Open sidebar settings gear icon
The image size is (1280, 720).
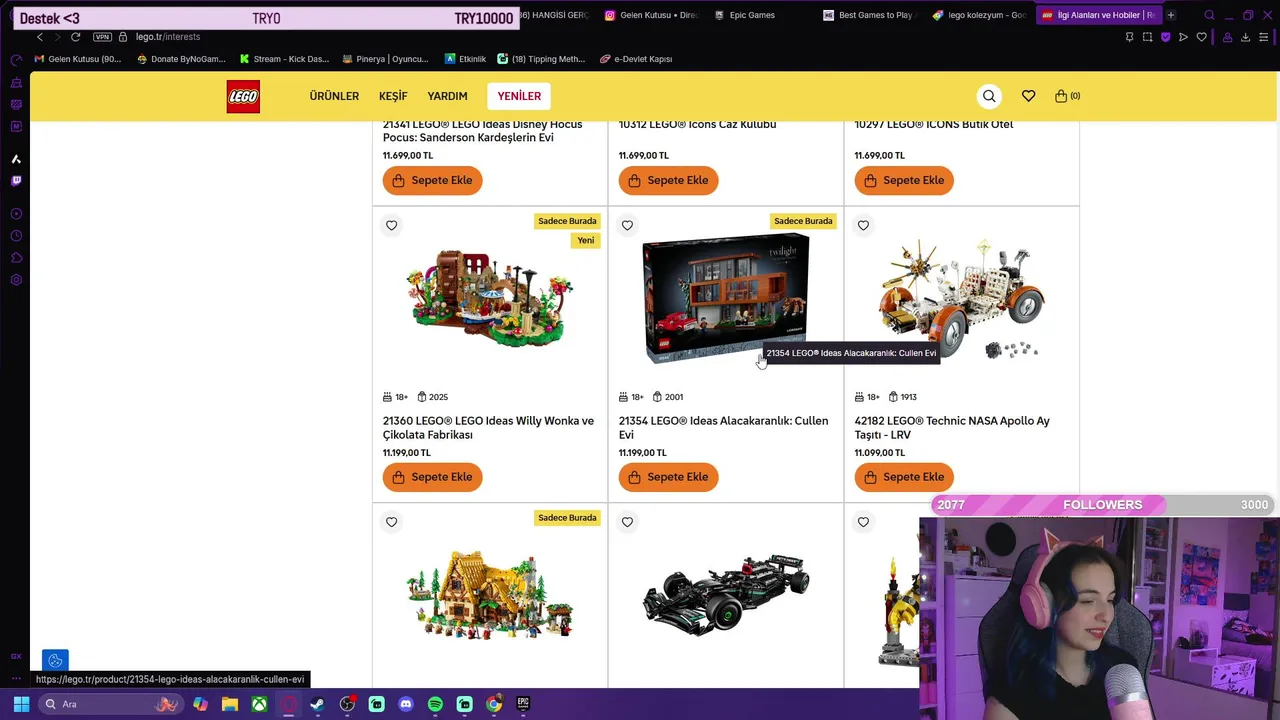[16, 280]
